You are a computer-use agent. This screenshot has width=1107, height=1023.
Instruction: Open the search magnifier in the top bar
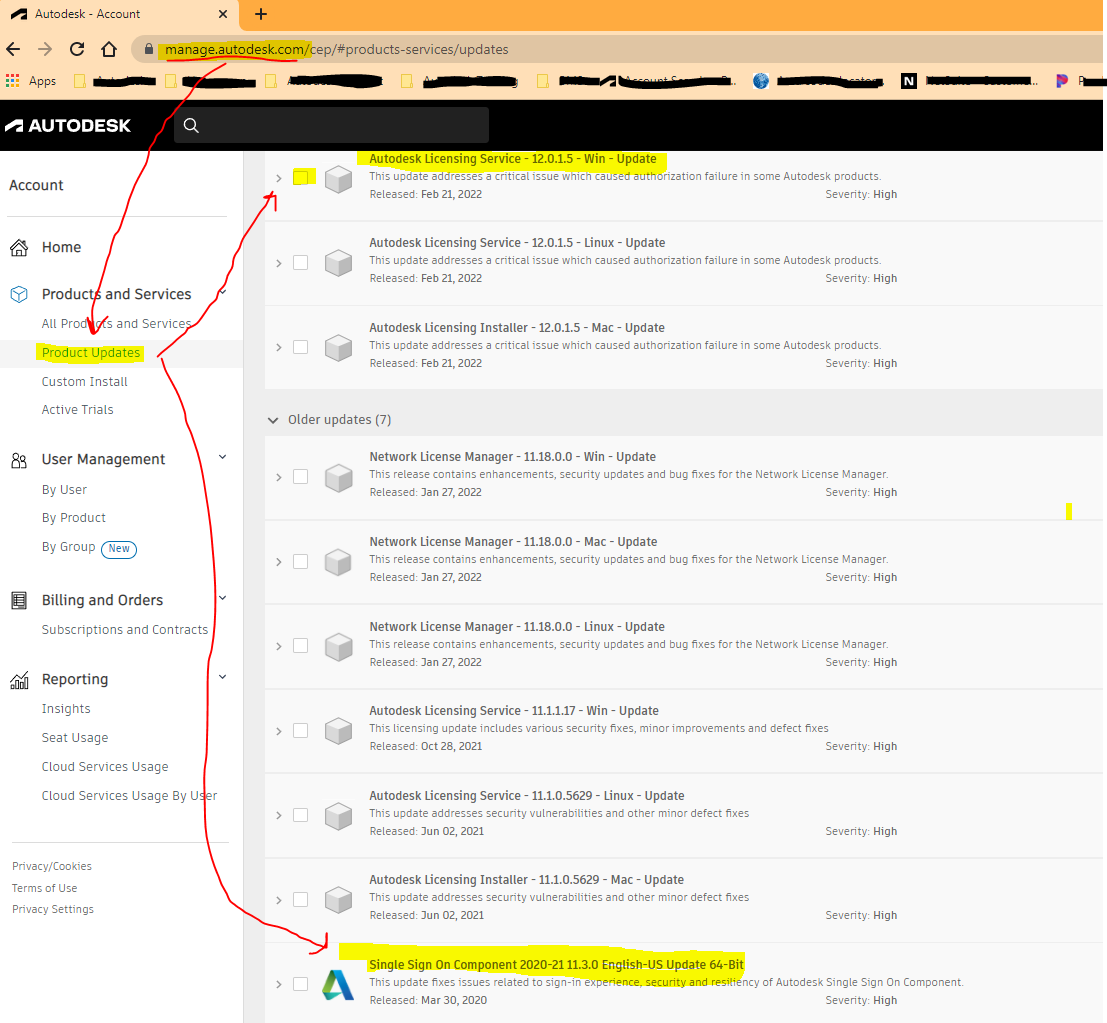[x=191, y=125]
